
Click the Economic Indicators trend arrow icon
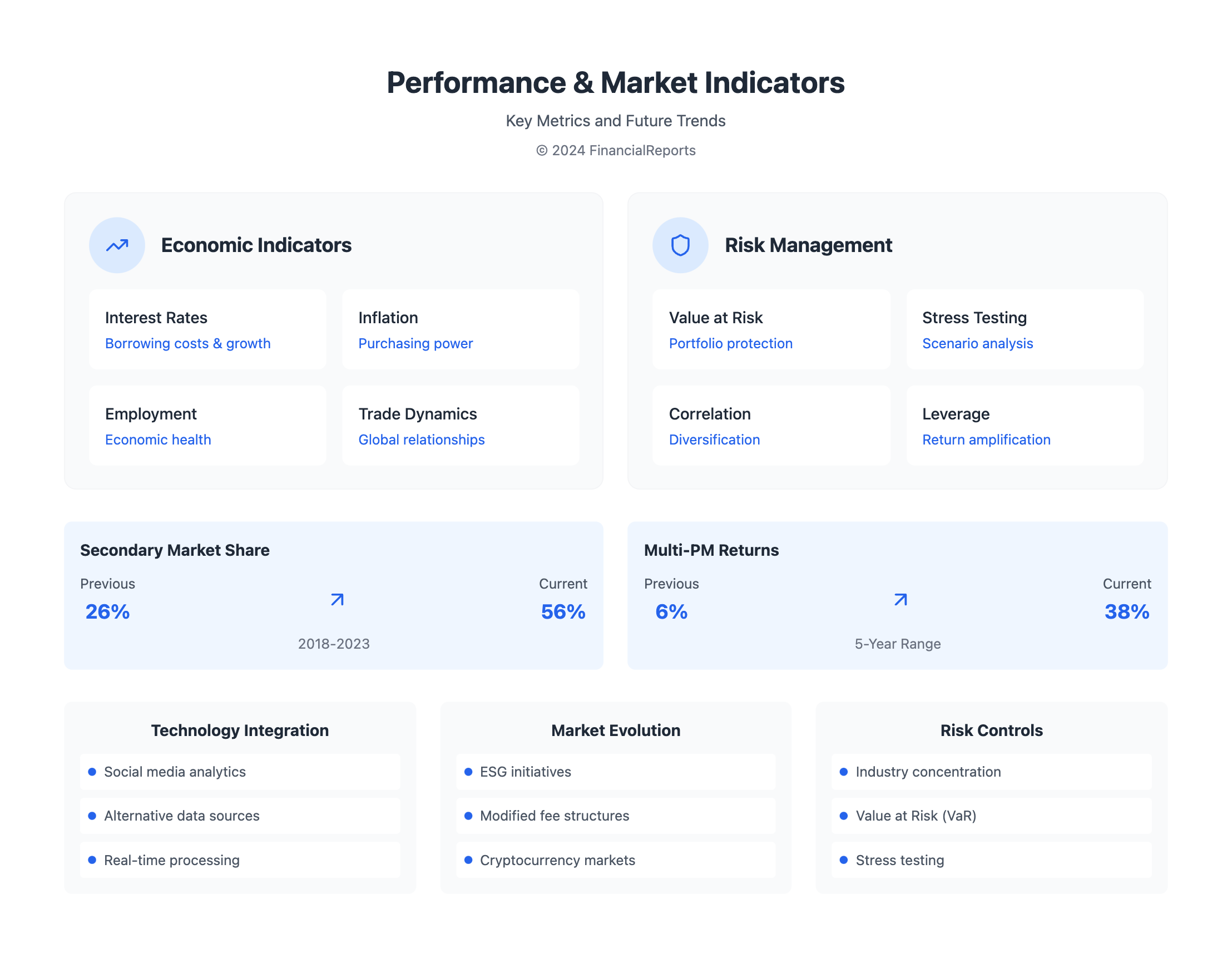click(117, 245)
